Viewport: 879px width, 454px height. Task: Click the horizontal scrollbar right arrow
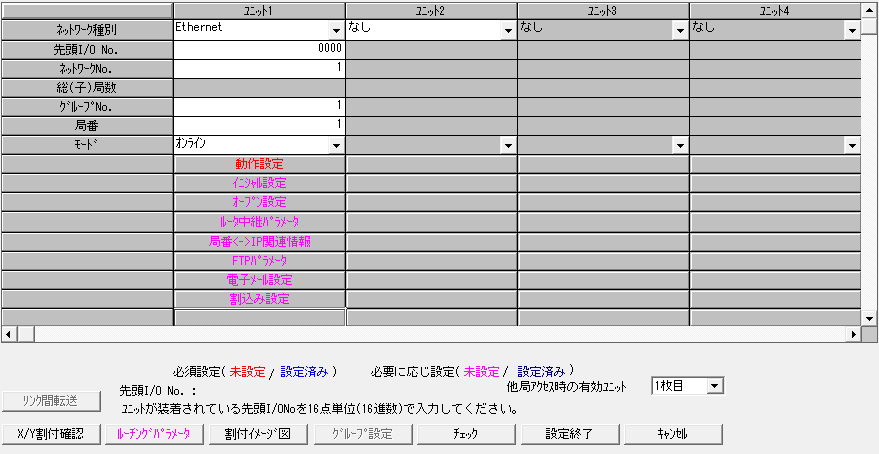tap(854, 334)
